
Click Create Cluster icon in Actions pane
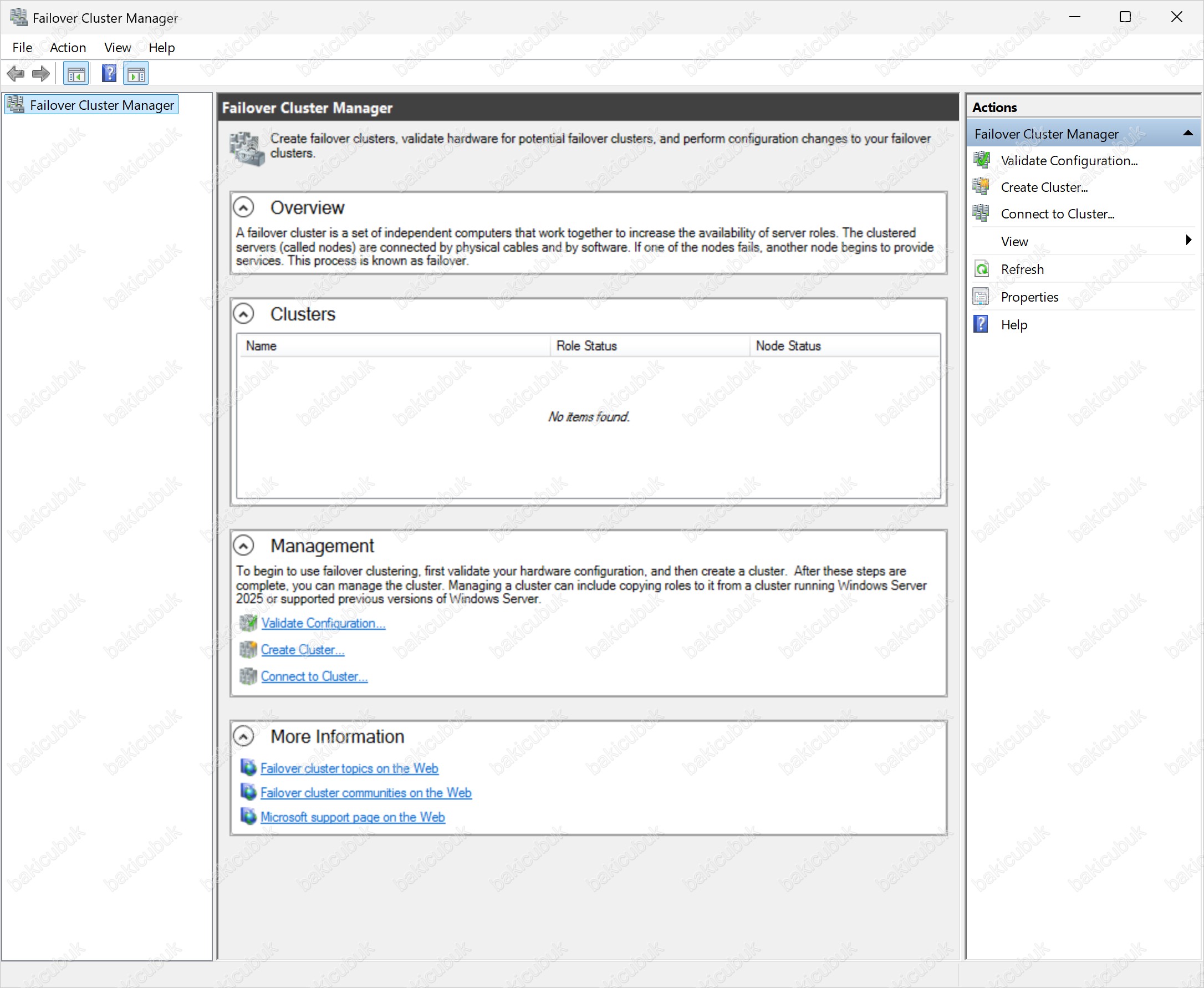pos(982,187)
